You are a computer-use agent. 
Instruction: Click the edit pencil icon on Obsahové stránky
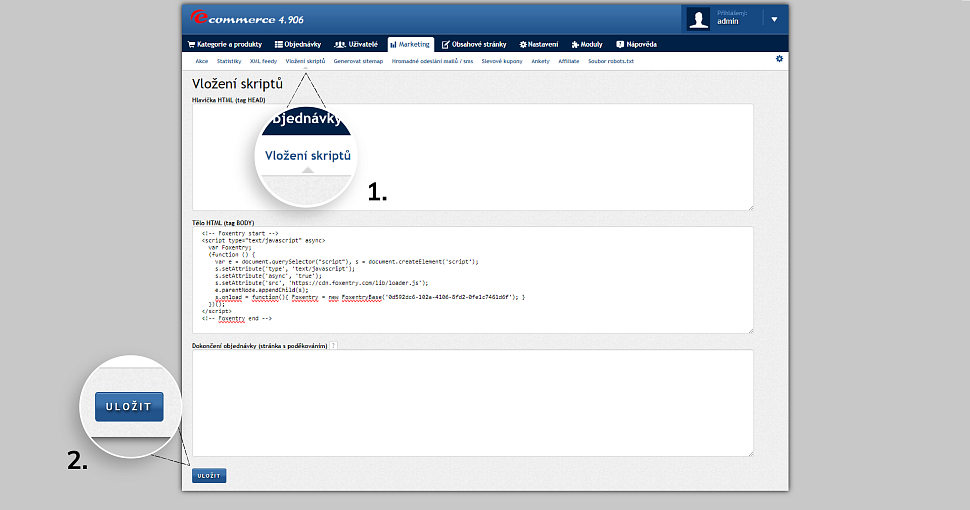pos(445,45)
